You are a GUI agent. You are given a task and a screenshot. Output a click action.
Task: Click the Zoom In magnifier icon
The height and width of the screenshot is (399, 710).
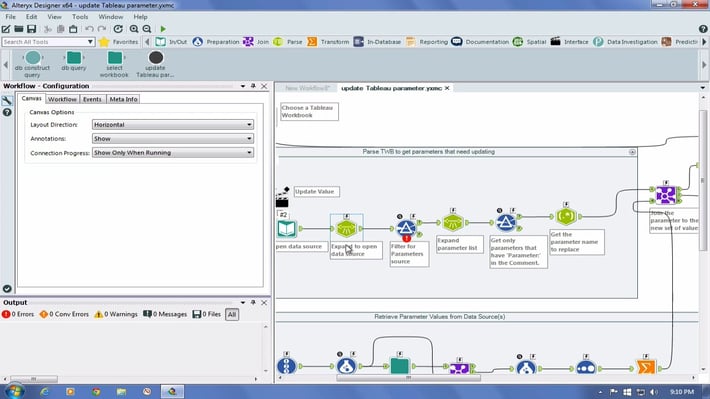134,29
